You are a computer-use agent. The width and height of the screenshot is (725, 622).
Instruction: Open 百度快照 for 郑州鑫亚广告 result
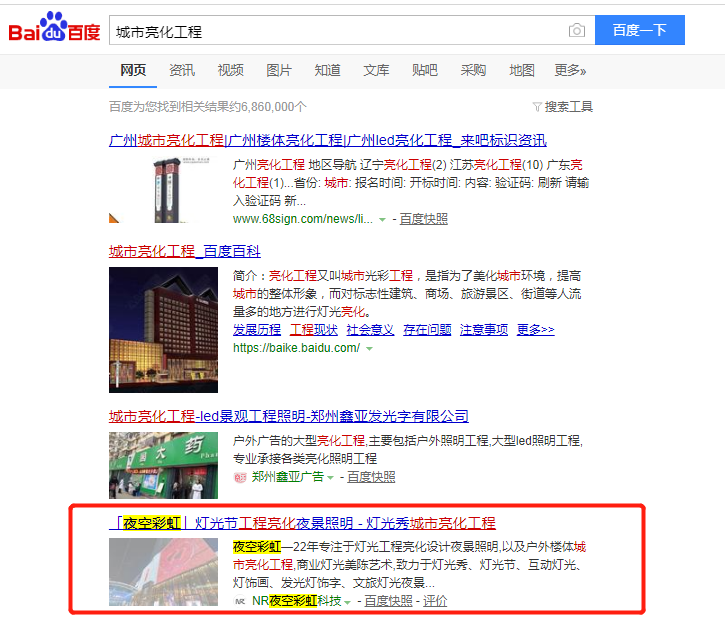pyautogui.click(x=371, y=477)
